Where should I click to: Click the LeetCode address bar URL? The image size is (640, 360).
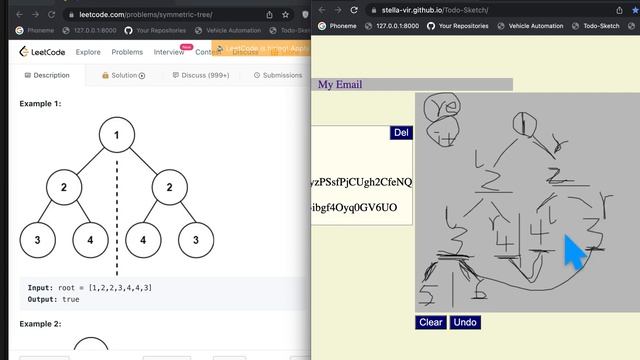coord(146,15)
